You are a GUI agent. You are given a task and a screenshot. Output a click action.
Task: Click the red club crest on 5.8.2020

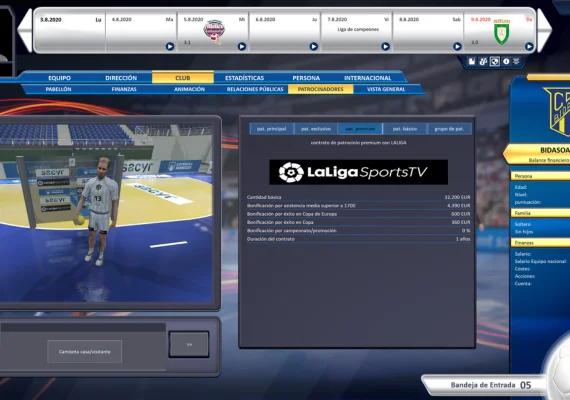(214, 32)
